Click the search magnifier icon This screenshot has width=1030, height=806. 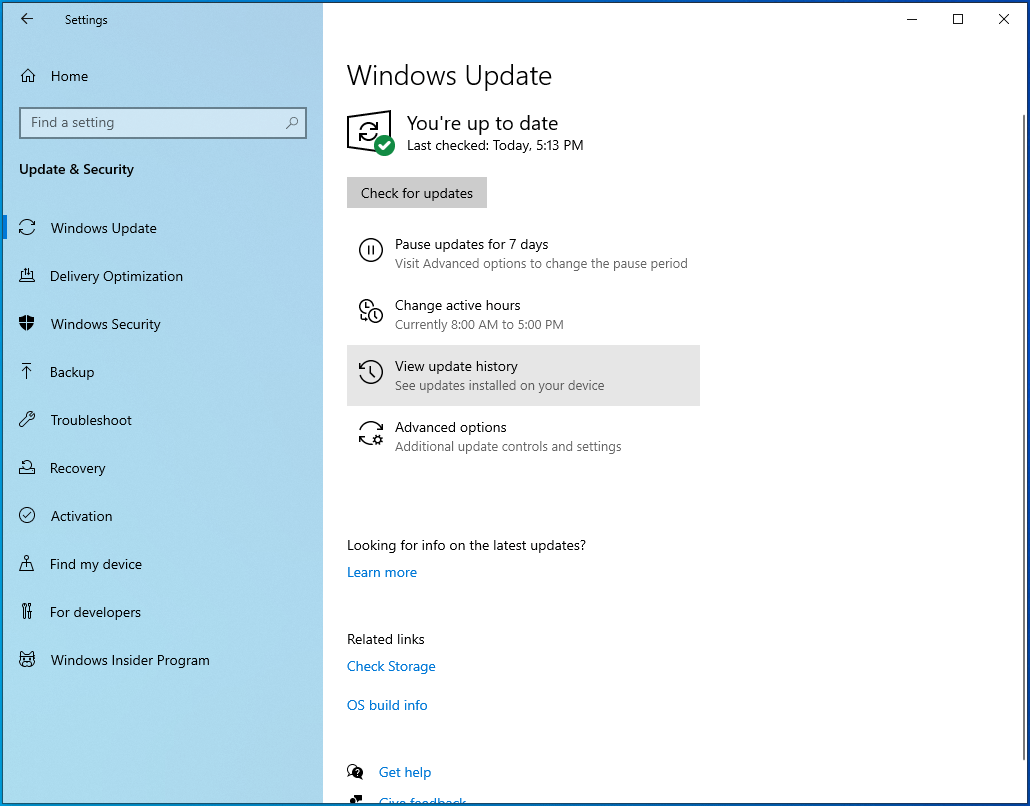292,123
